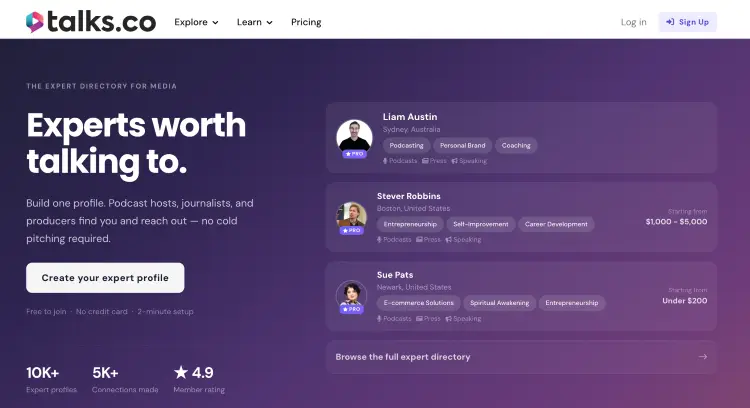This screenshot has height=408, width=750.
Task: Open the Explore dropdown menu
Action: (x=196, y=22)
